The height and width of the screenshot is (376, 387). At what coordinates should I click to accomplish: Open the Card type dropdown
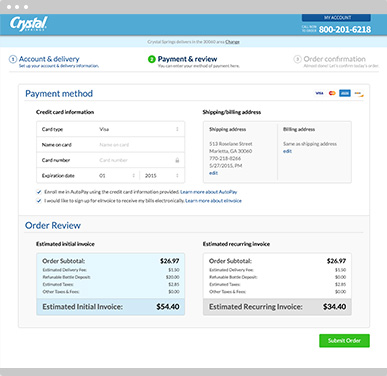tap(140, 129)
